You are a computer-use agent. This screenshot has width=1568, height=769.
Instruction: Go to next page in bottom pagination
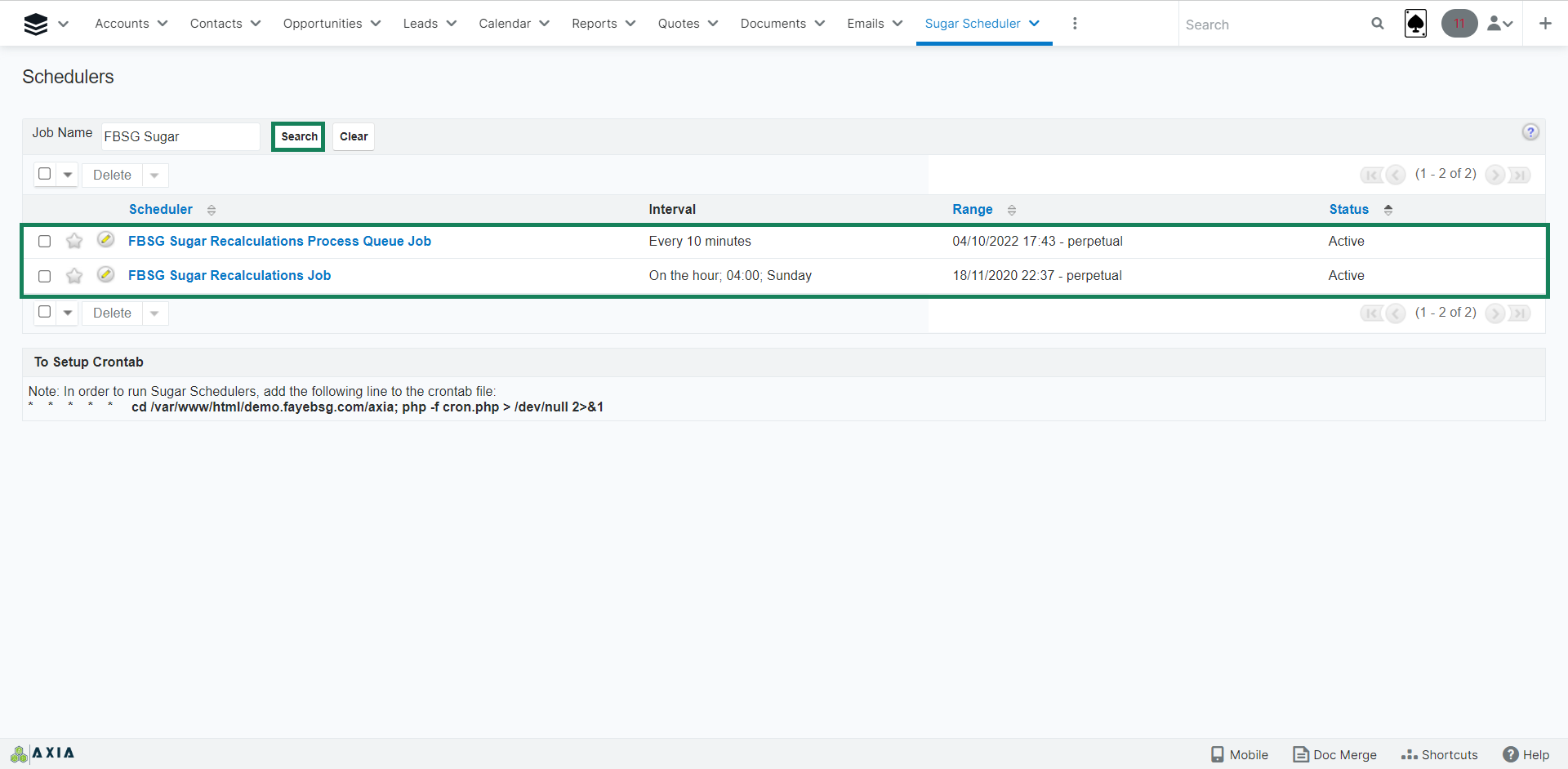click(1495, 313)
